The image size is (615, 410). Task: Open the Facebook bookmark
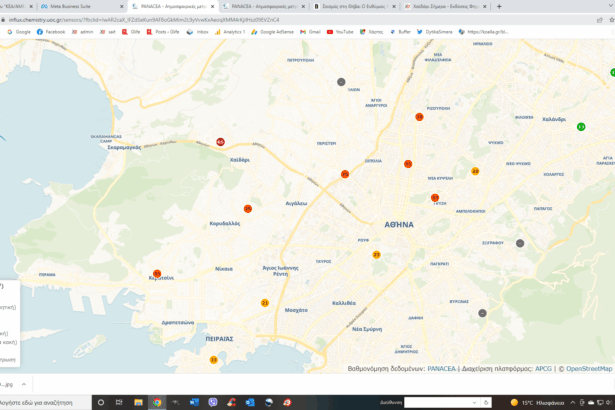[51, 32]
